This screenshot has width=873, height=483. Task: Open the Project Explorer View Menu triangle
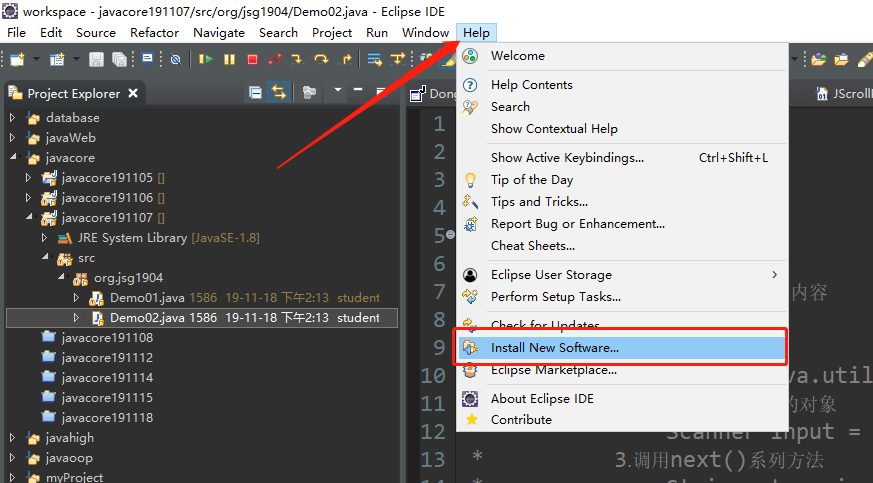(x=337, y=90)
